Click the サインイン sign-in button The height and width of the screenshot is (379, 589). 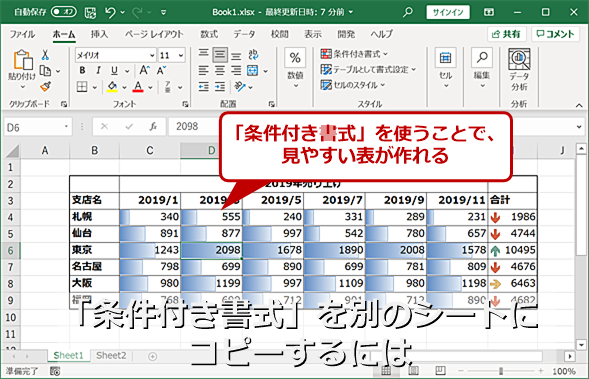click(448, 12)
